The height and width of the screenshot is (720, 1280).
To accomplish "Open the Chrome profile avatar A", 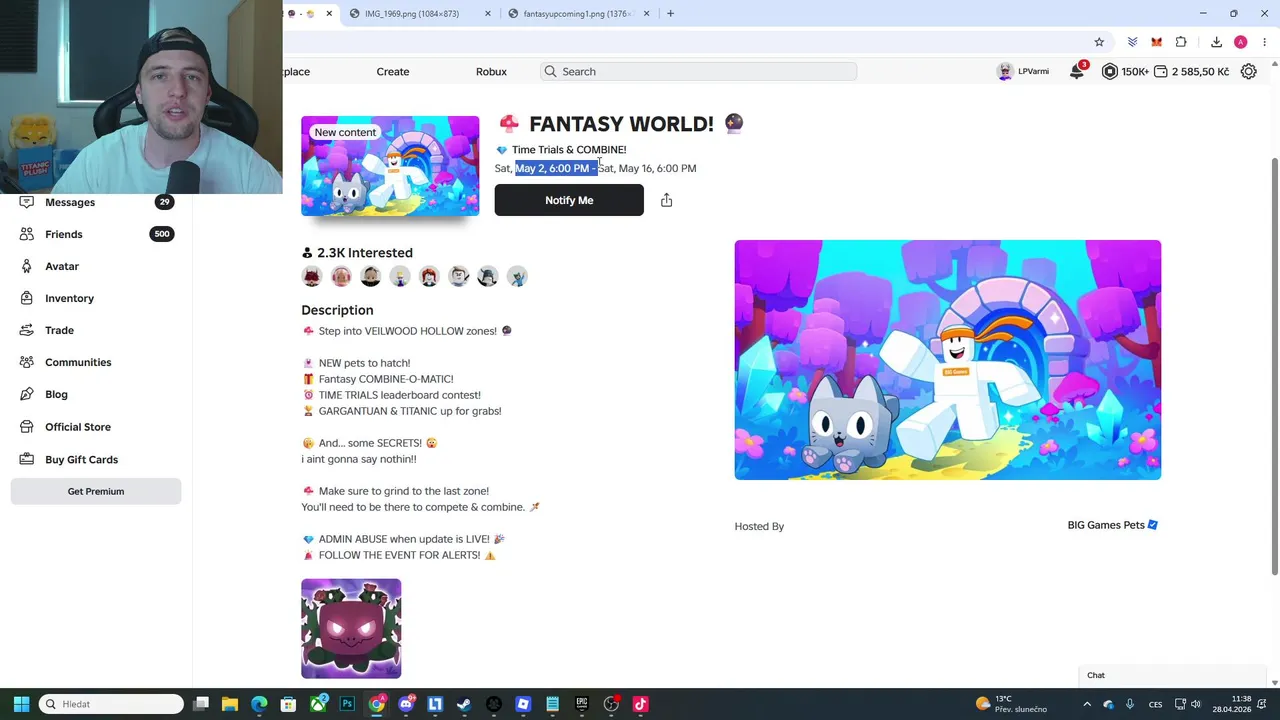I will [1240, 42].
